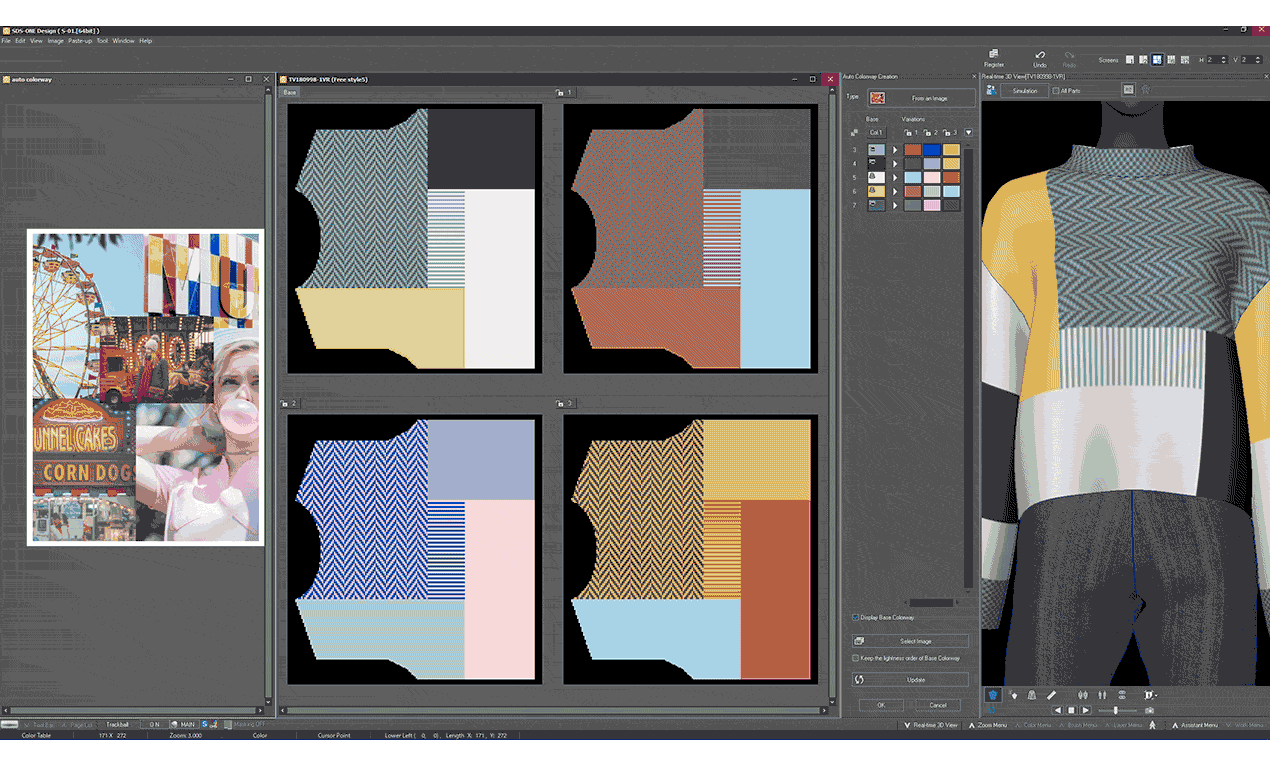Click the blue garment icon in 3D toolbar
The image size is (1270, 767).
[993, 695]
